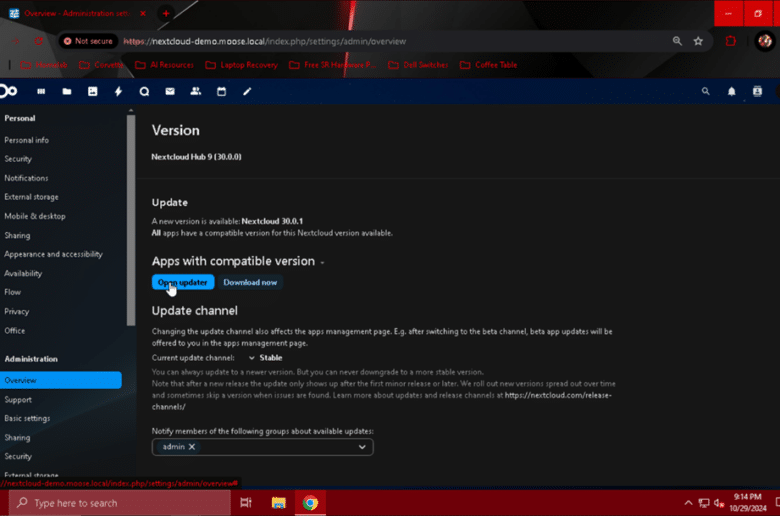
Task: Open personal Security settings
Action: tap(18, 159)
